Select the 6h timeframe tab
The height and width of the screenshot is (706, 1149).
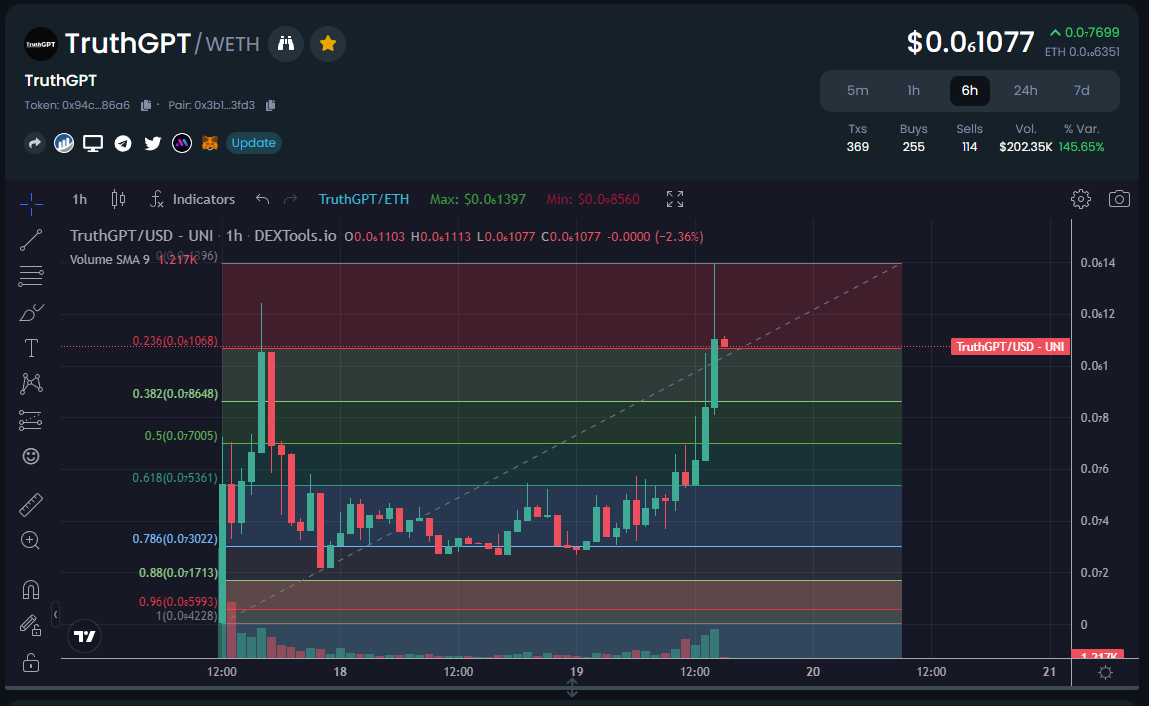tap(969, 91)
